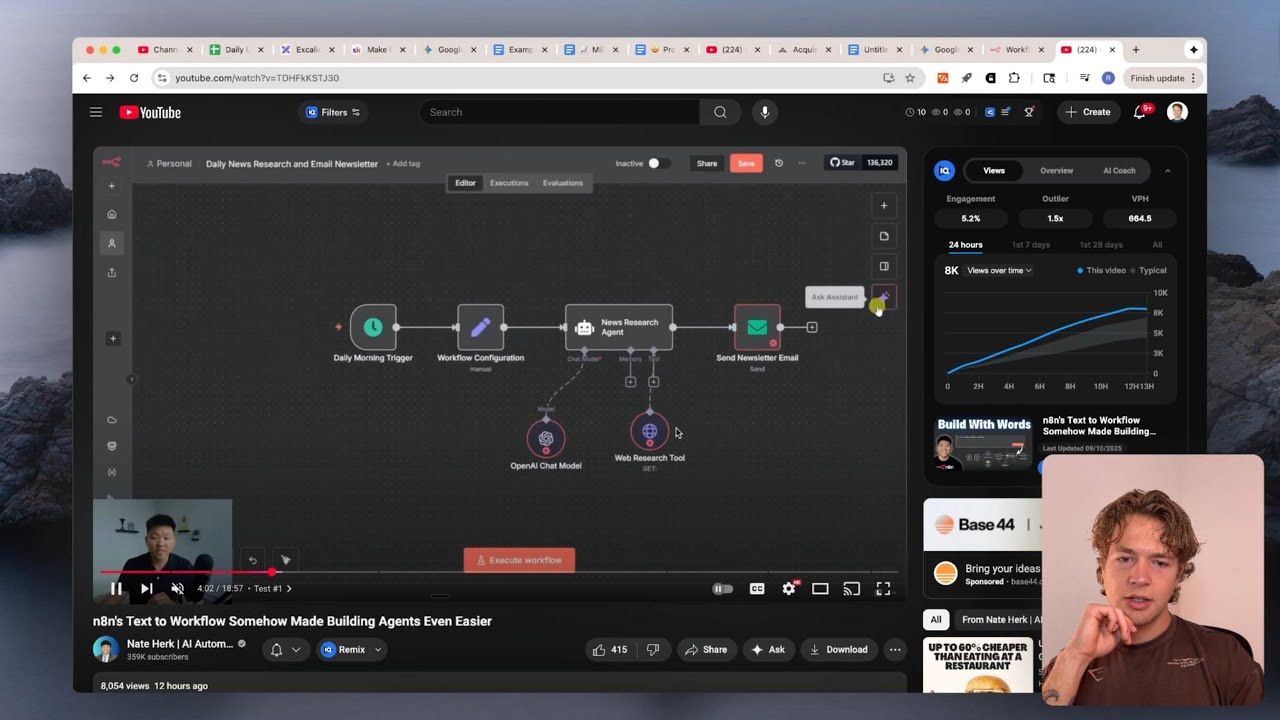This screenshot has width=1280, height=720.
Task: Click the YouTube Create button
Action: 1088,112
